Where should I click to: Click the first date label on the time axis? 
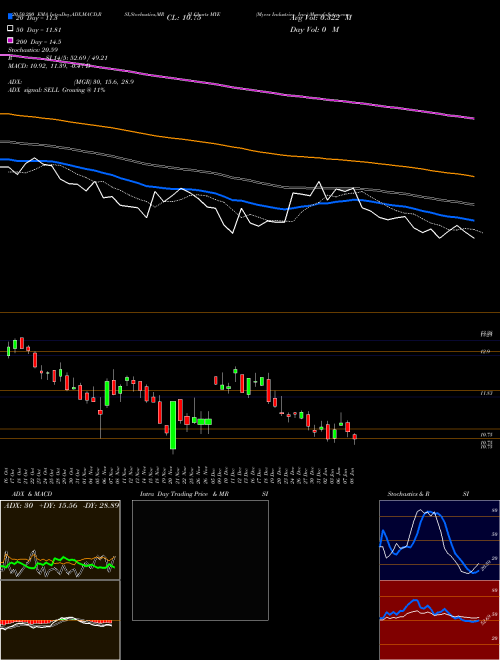[6, 476]
